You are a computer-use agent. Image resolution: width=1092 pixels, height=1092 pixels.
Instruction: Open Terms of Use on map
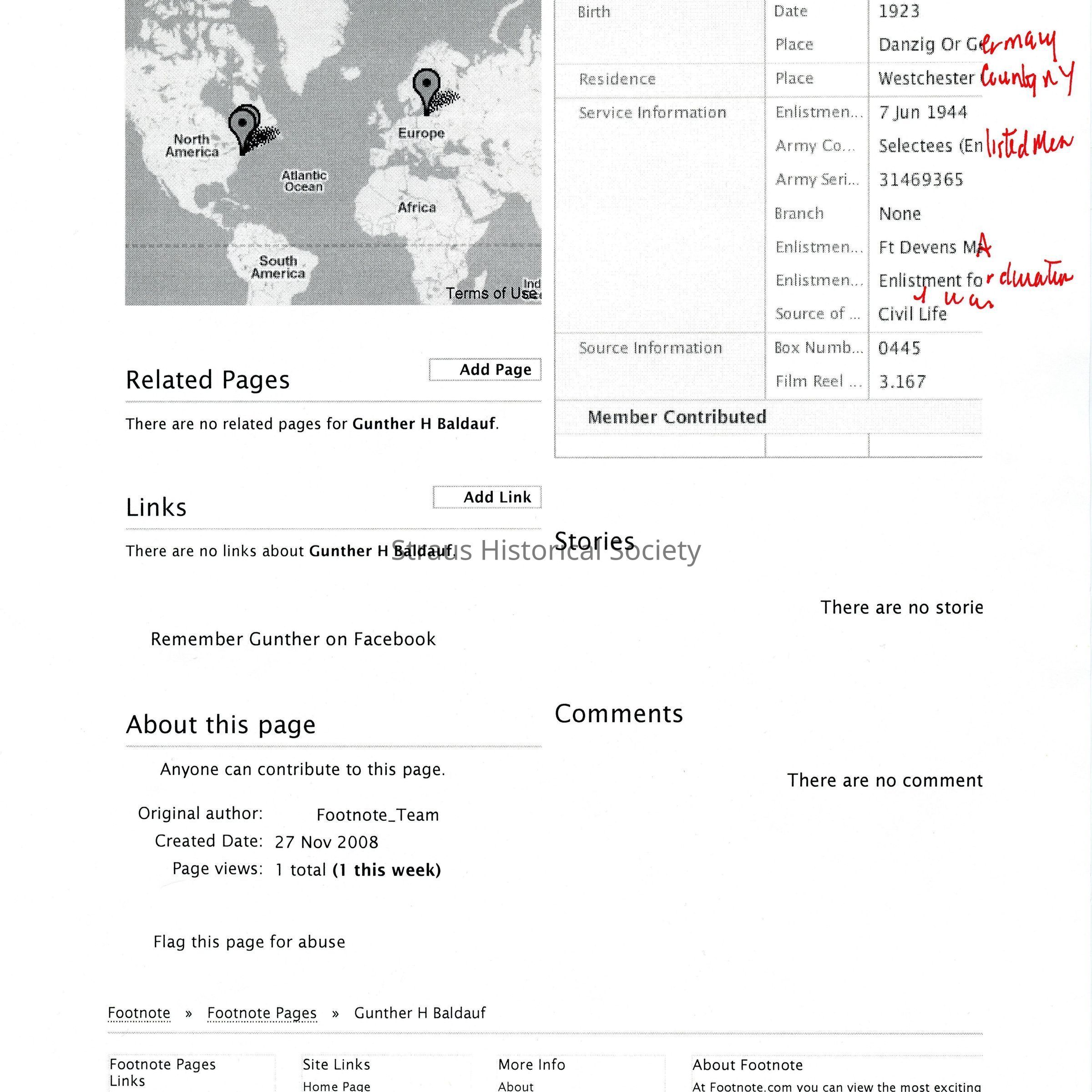(490, 293)
